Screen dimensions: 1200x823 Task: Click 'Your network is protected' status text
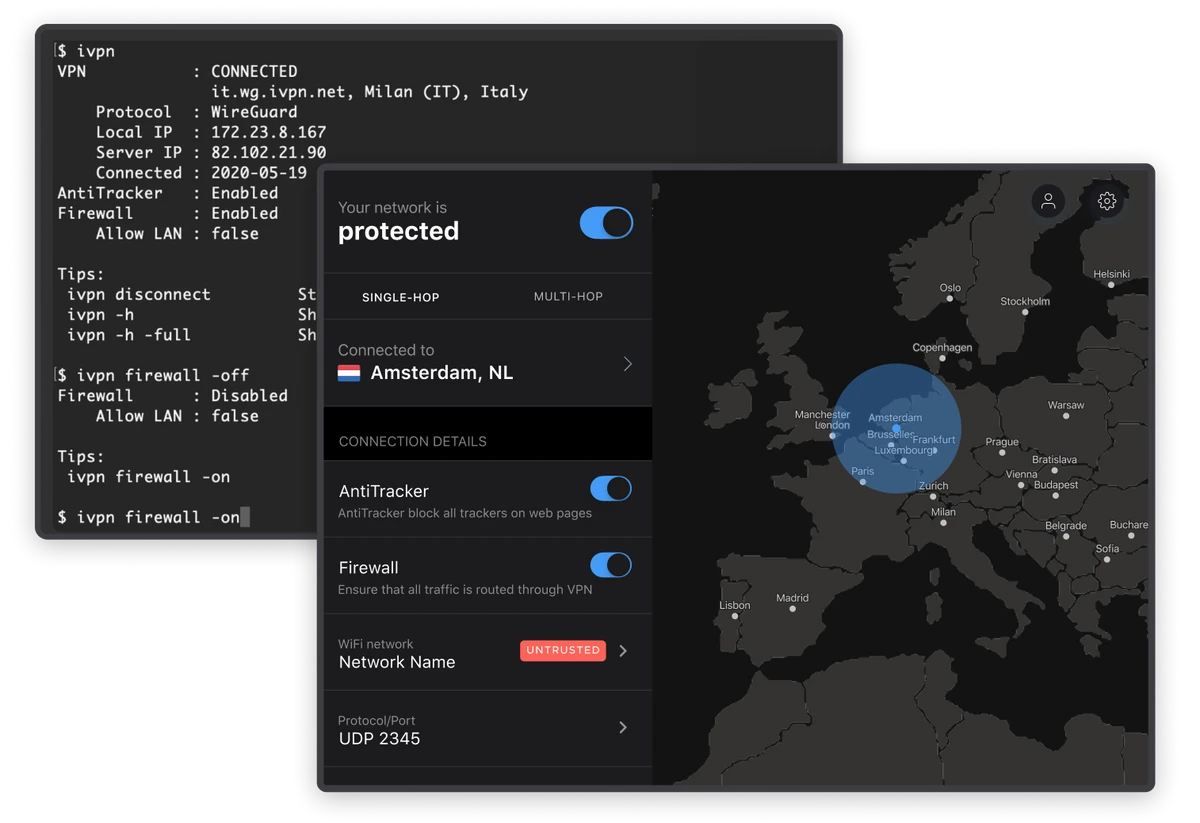pyautogui.click(x=398, y=222)
